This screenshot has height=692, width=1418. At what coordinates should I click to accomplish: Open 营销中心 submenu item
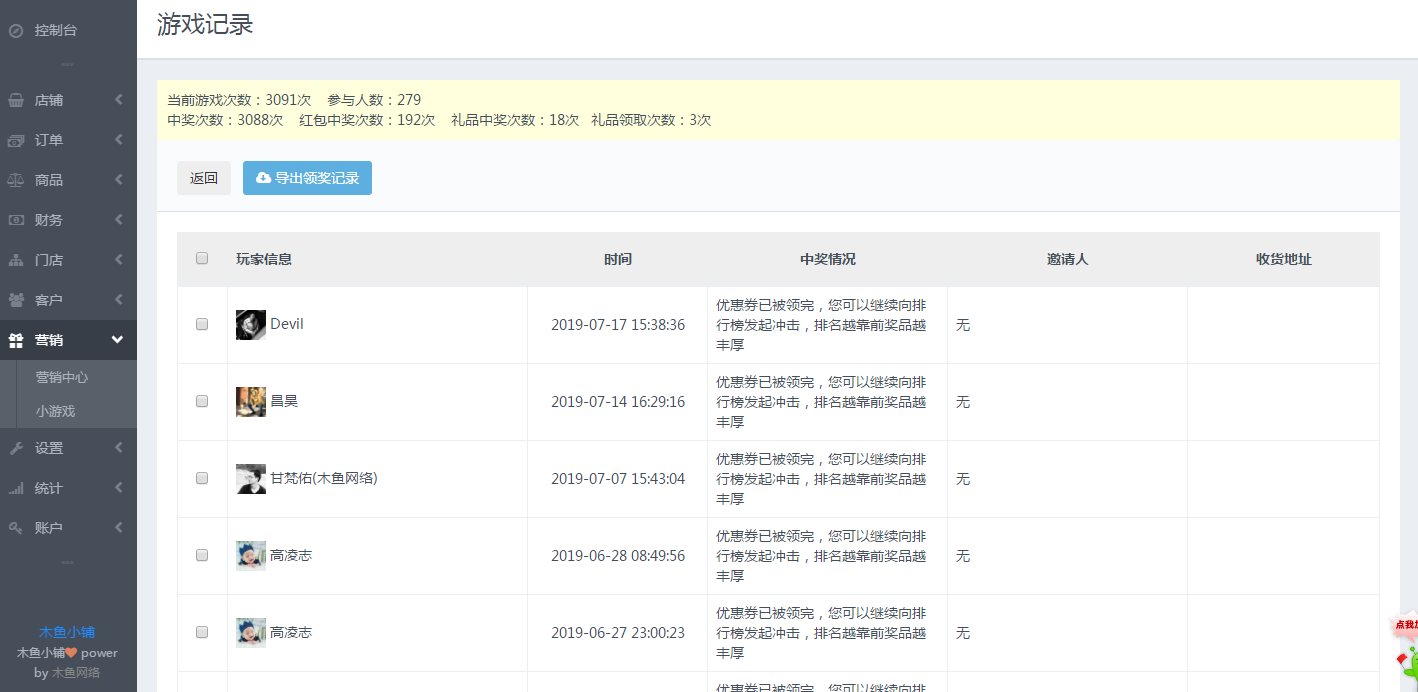coord(62,377)
